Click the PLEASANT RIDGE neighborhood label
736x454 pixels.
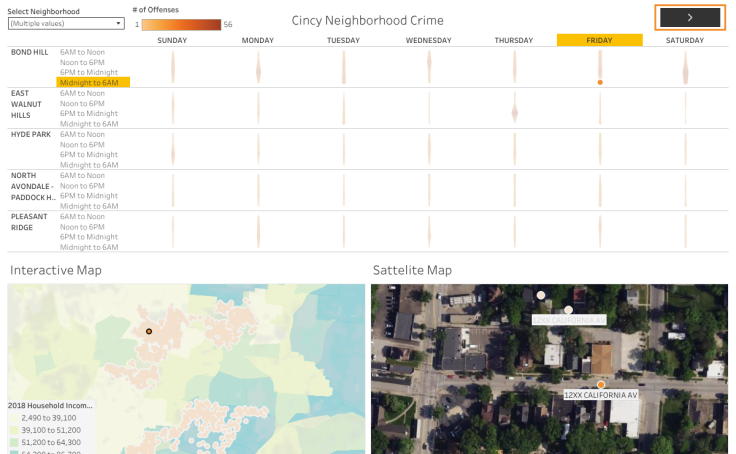pyautogui.click(x=29, y=221)
